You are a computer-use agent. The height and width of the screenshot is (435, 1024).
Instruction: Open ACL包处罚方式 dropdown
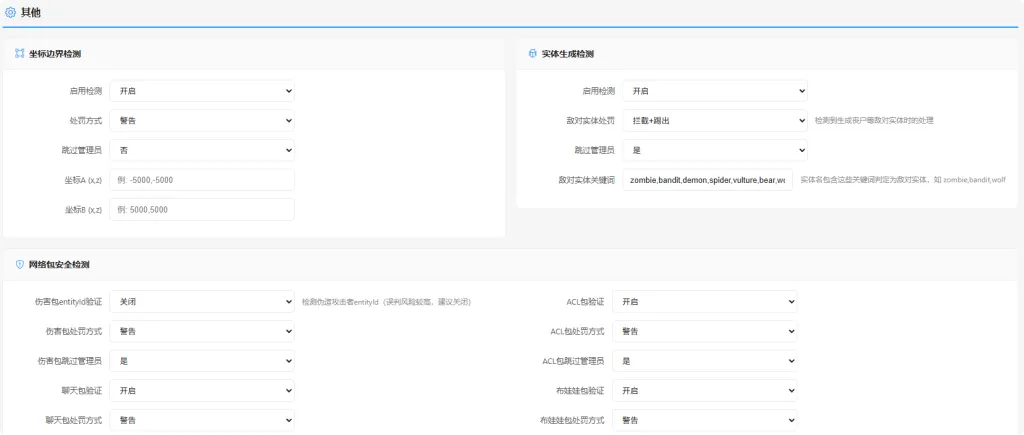pos(705,331)
